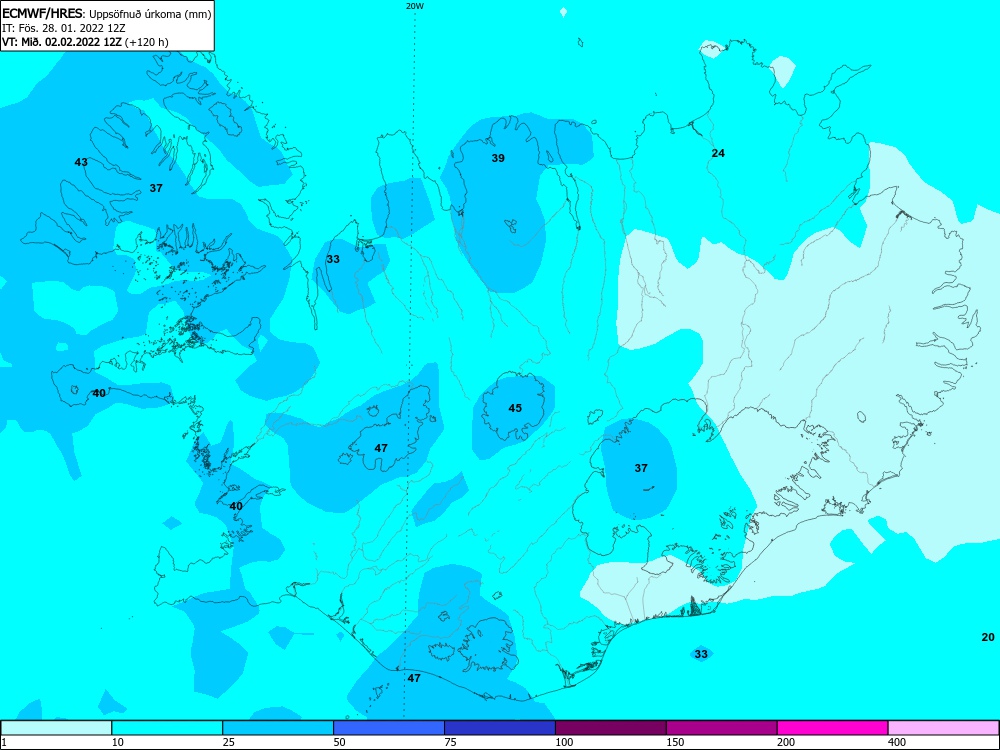
Task: Click the value 33 offshore in the blue patch
Action: tap(701, 654)
